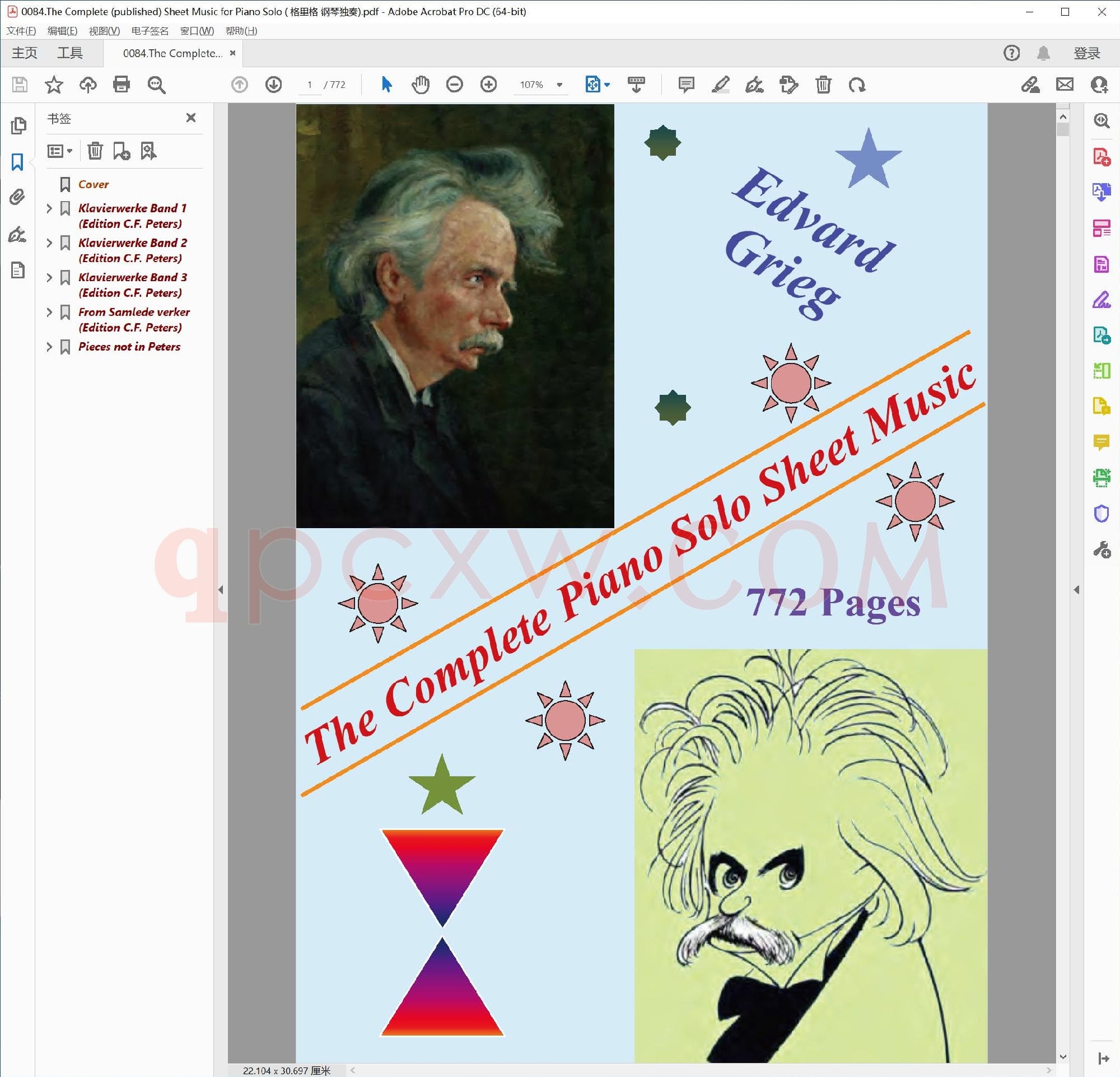
Task: Expand Klavierwerke Band 1 bookmark
Action: pyautogui.click(x=49, y=208)
